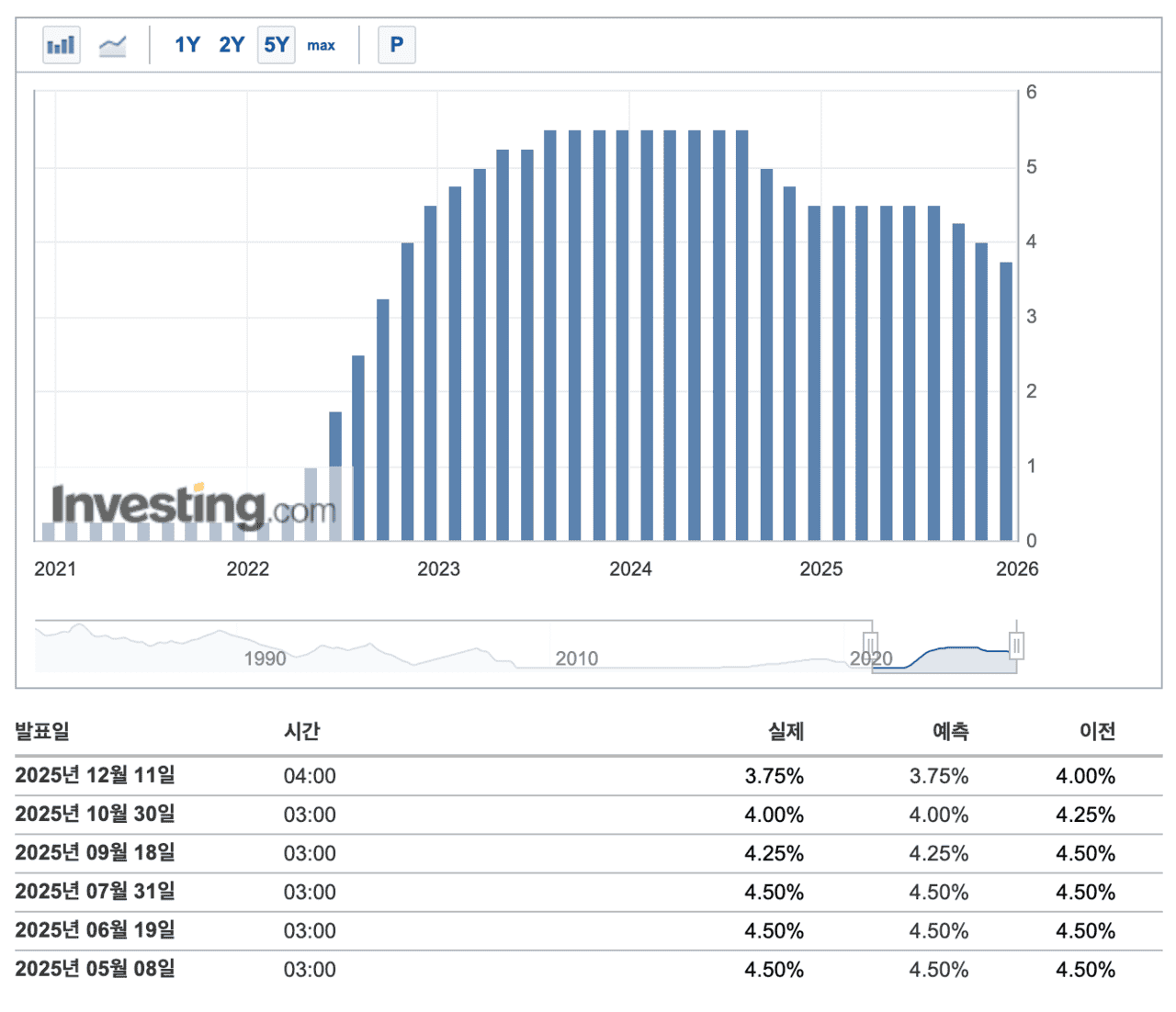Click the right range selector handle icon
1176x1012 pixels.
click(x=1015, y=646)
